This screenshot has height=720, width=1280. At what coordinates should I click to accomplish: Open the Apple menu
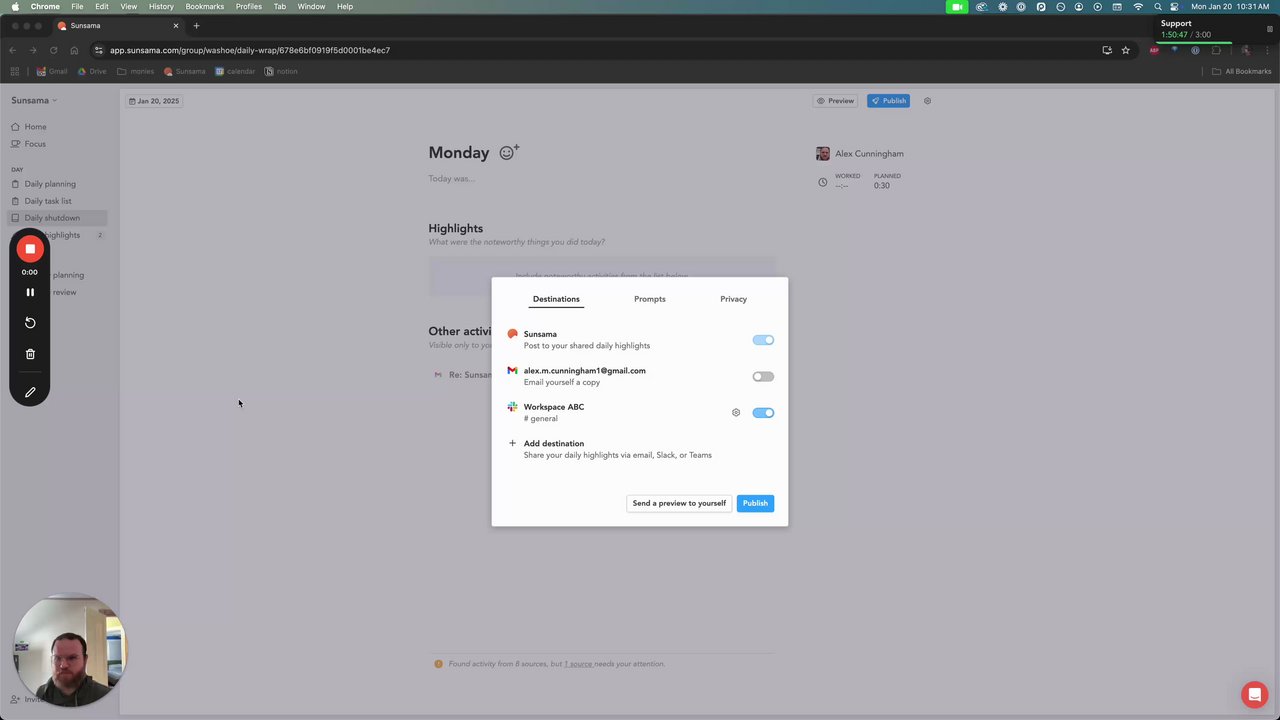(x=14, y=7)
